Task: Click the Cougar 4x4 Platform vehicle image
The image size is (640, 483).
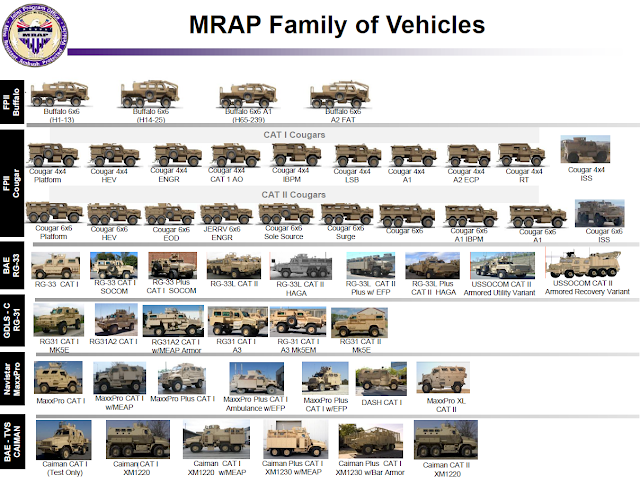Action: point(53,155)
